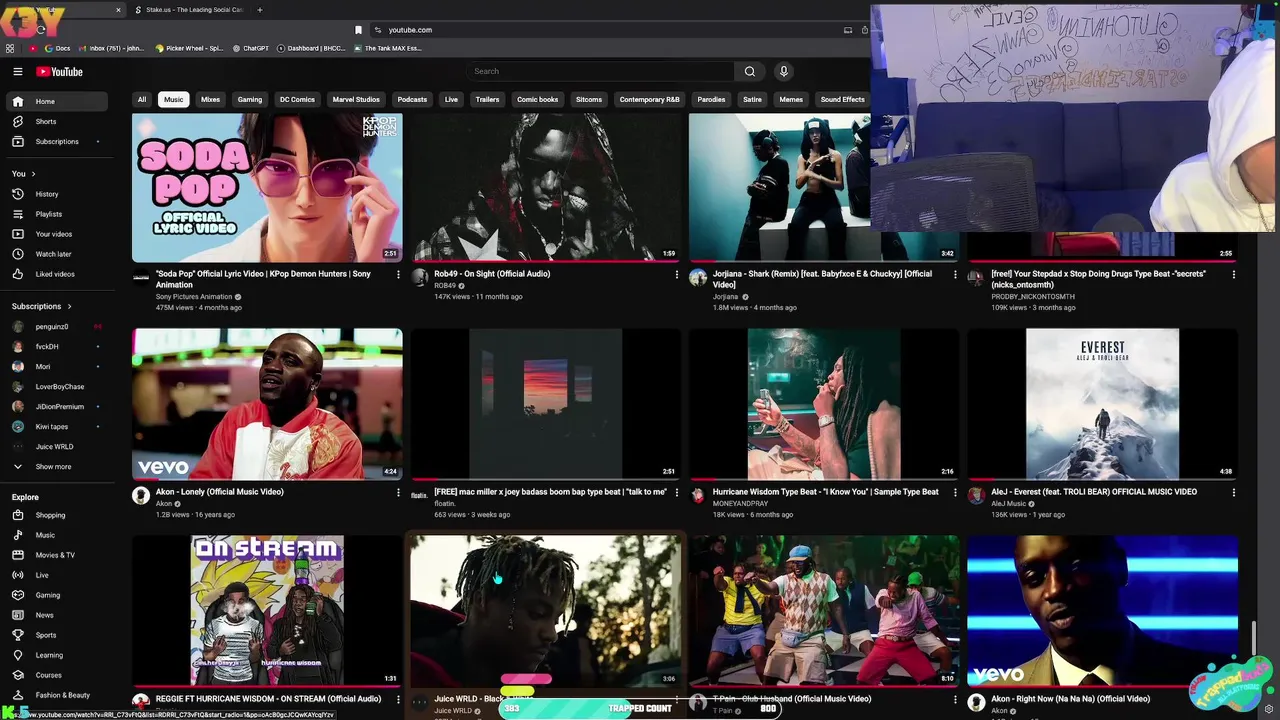The image size is (1280, 720).
Task: Select the All filter chip
Action: [142, 99]
